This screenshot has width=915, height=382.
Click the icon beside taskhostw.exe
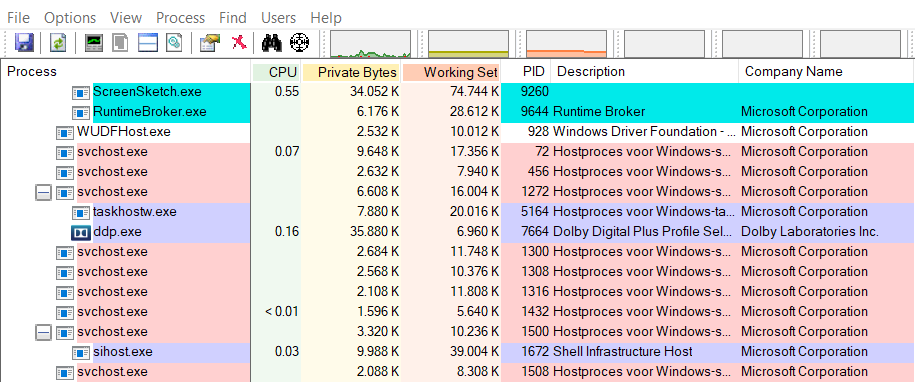tap(81, 212)
